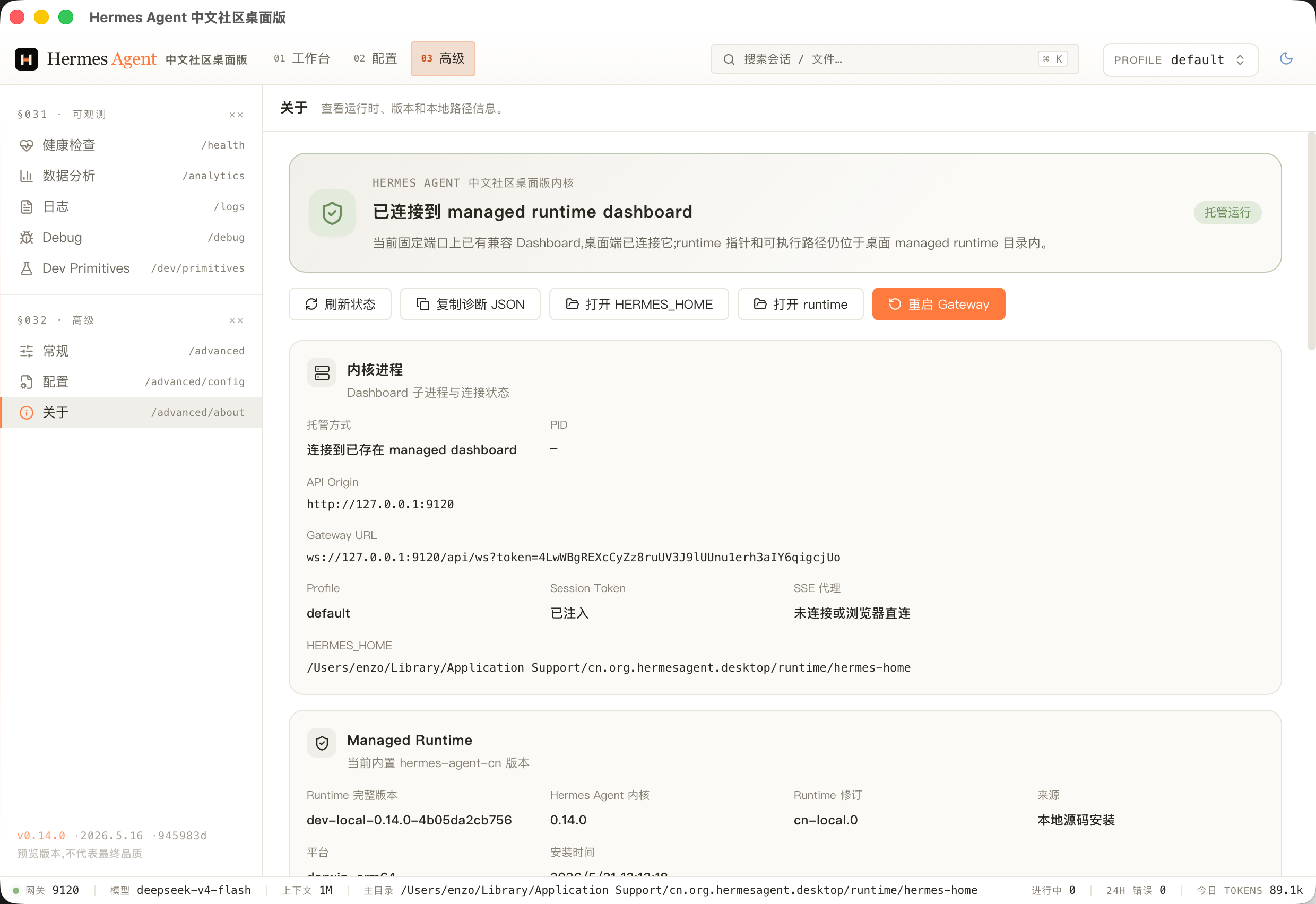The height and width of the screenshot is (904, 1316).
Task: Click the dev-local-0.14.0-4b05da2cb756 version text
Action: (409, 820)
